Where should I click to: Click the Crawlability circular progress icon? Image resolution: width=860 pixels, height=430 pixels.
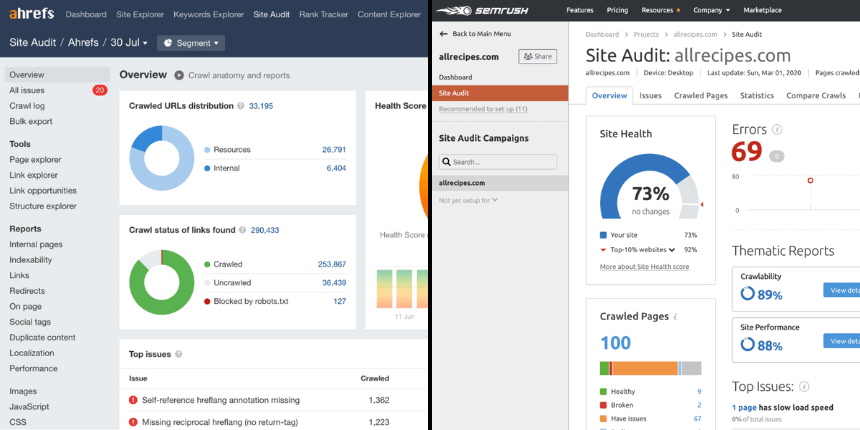tap(748, 294)
